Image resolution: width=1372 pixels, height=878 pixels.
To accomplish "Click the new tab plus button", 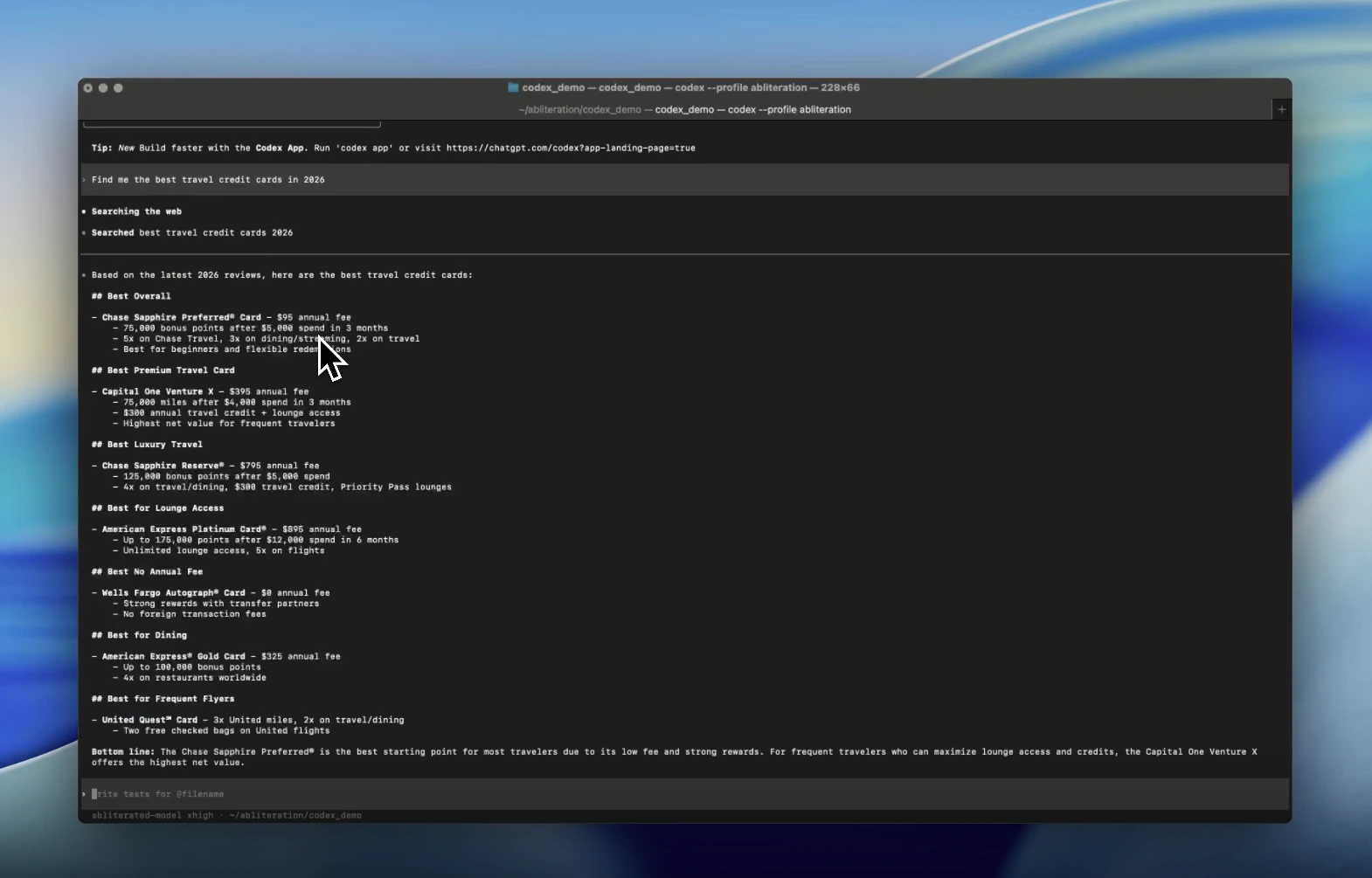I will pyautogui.click(x=1281, y=109).
